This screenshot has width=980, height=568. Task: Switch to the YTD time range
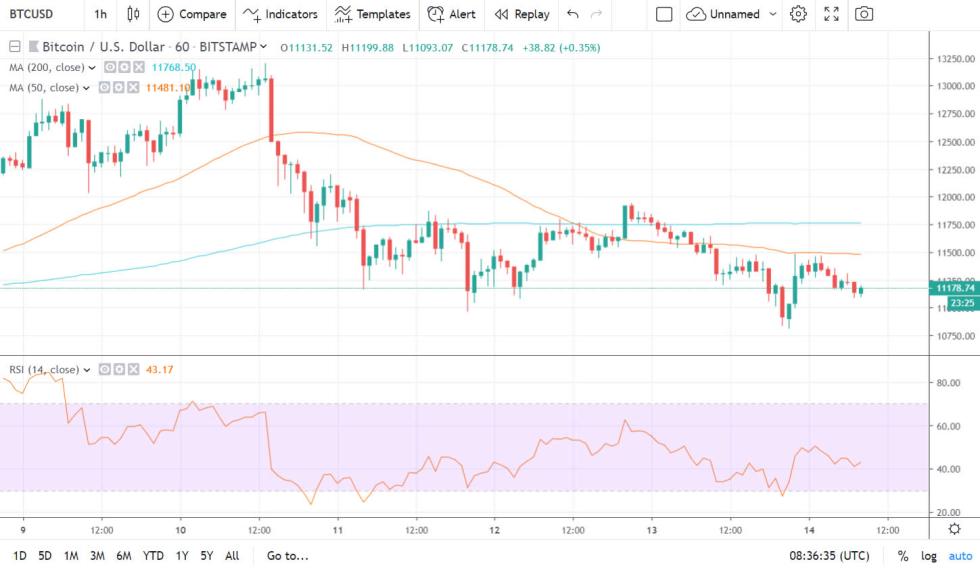(x=153, y=556)
